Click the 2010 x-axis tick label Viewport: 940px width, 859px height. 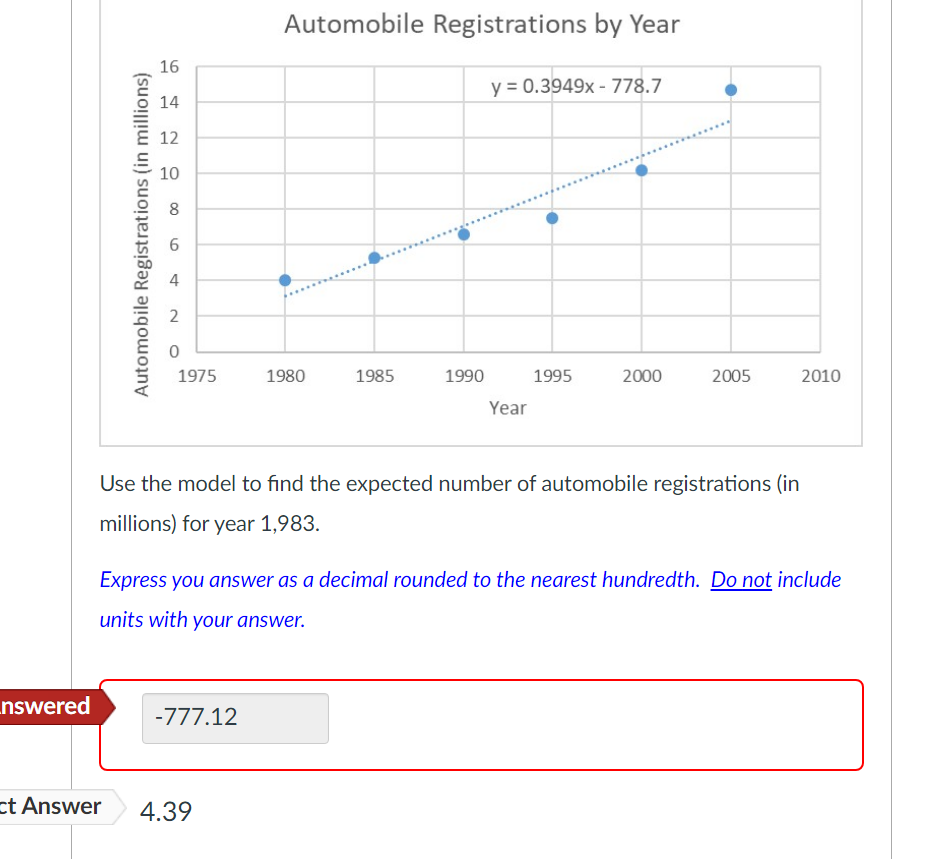(x=821, y=376)
